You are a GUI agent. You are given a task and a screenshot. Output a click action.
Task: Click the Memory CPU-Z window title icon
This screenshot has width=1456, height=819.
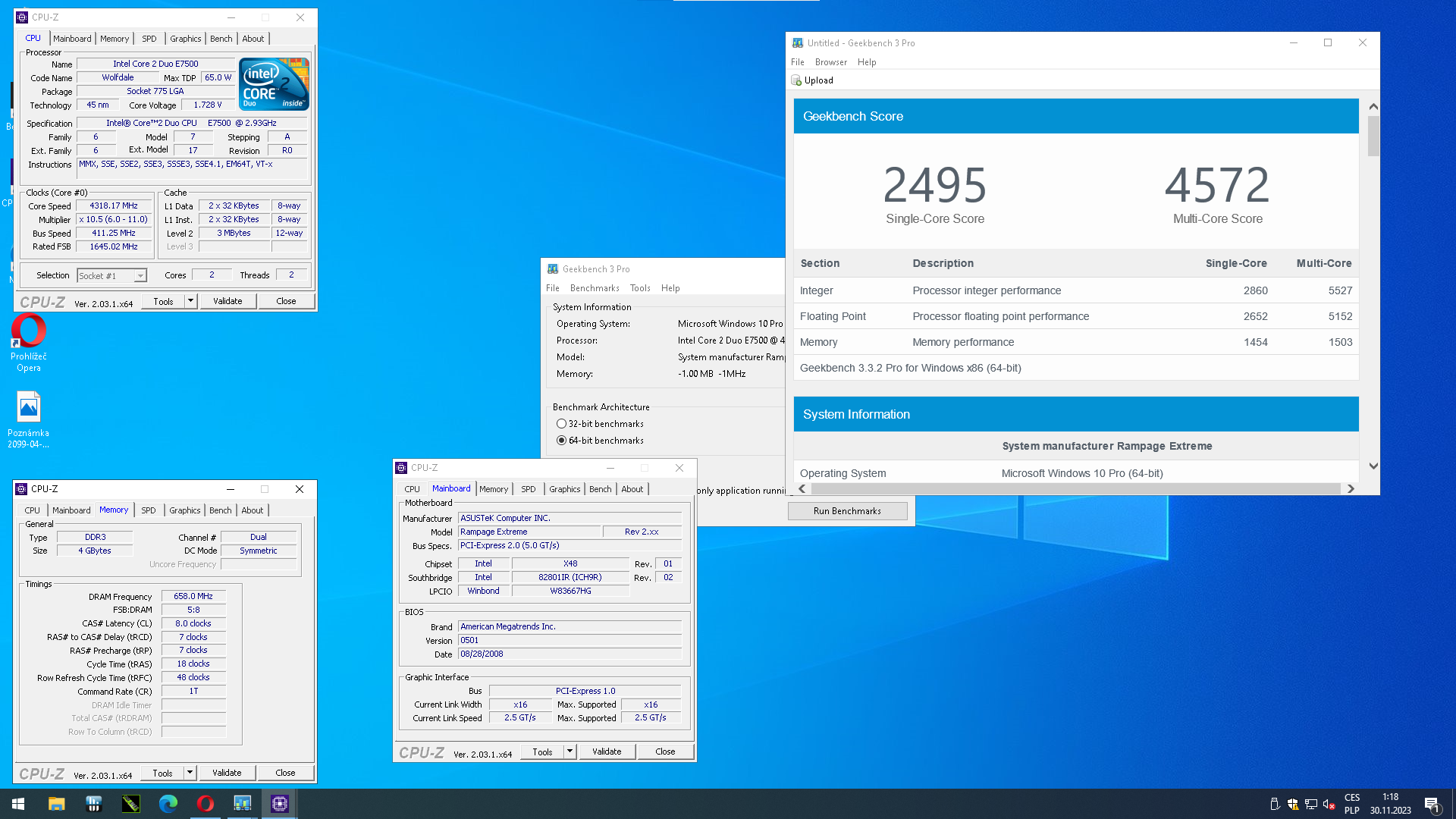tap(22, 489)
